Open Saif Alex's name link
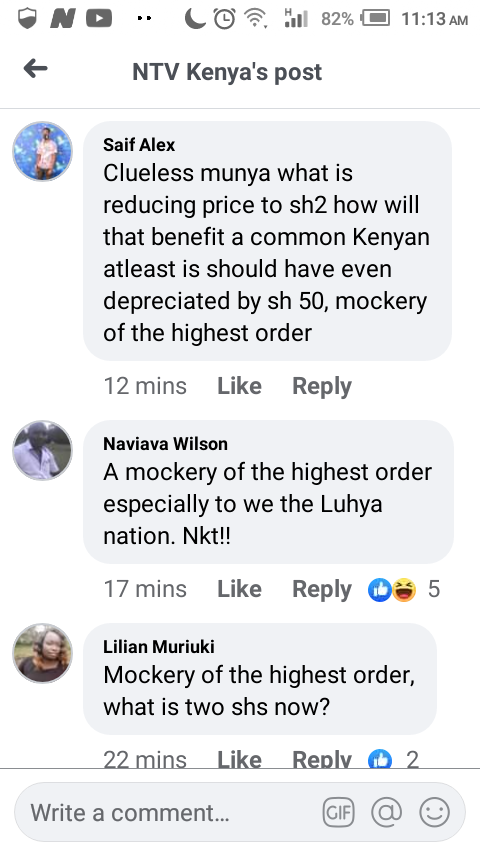480x854 pixels. 139,145
